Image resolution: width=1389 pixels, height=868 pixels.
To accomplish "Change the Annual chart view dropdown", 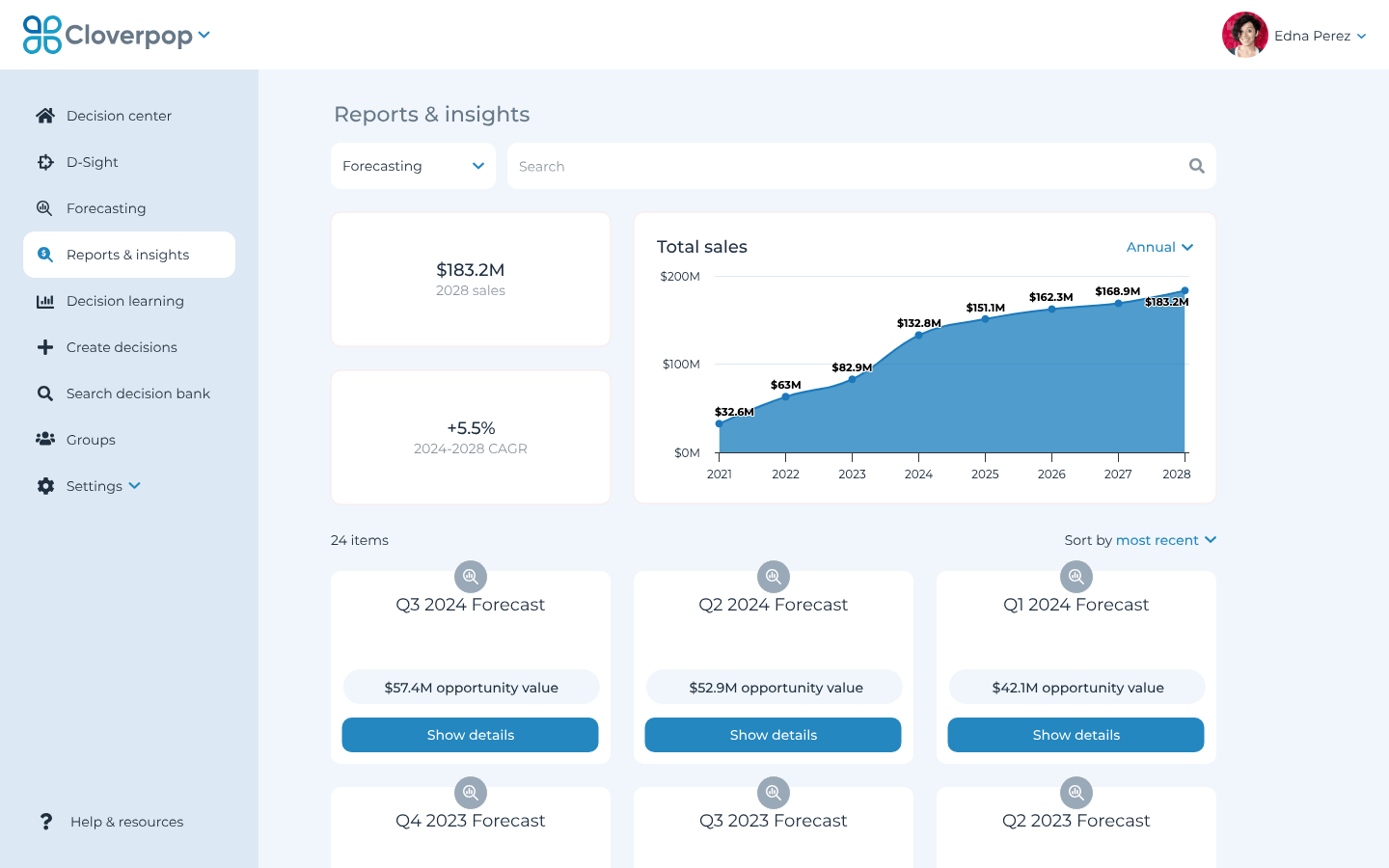I will 1159,247.
